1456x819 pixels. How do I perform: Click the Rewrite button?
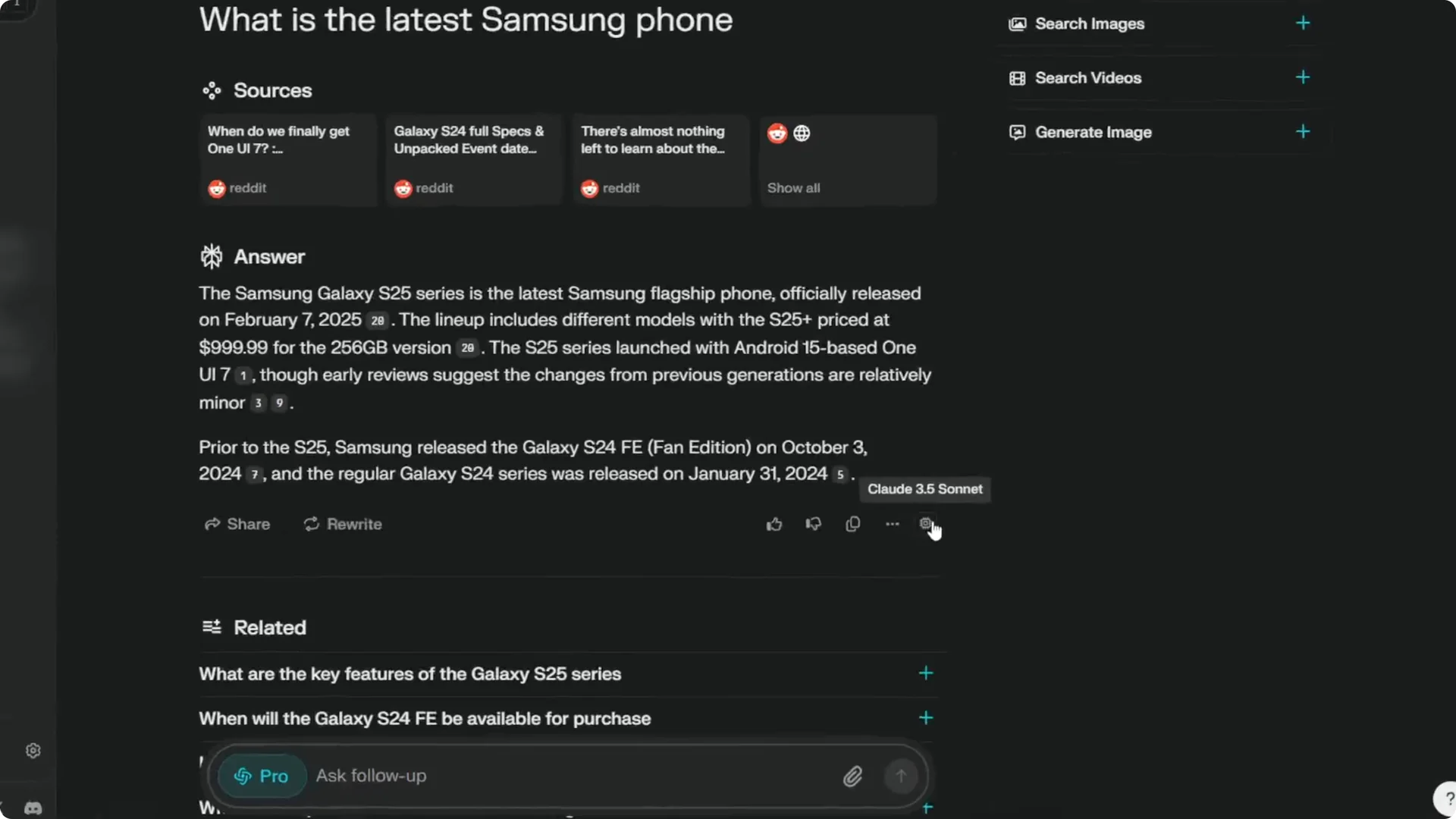343,524
